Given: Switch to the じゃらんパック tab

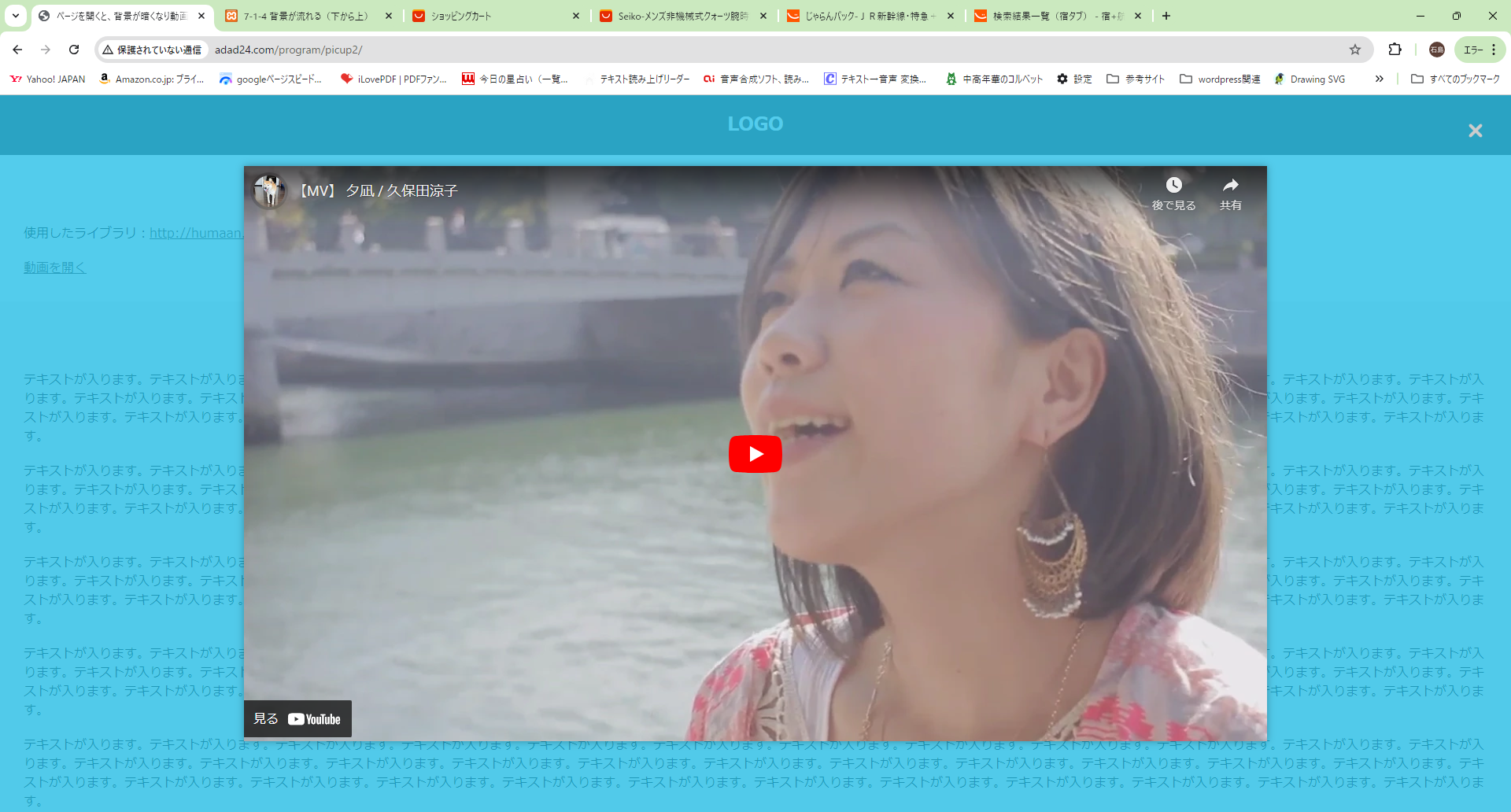Looking at the screenshot, I should tap(870, 16).
